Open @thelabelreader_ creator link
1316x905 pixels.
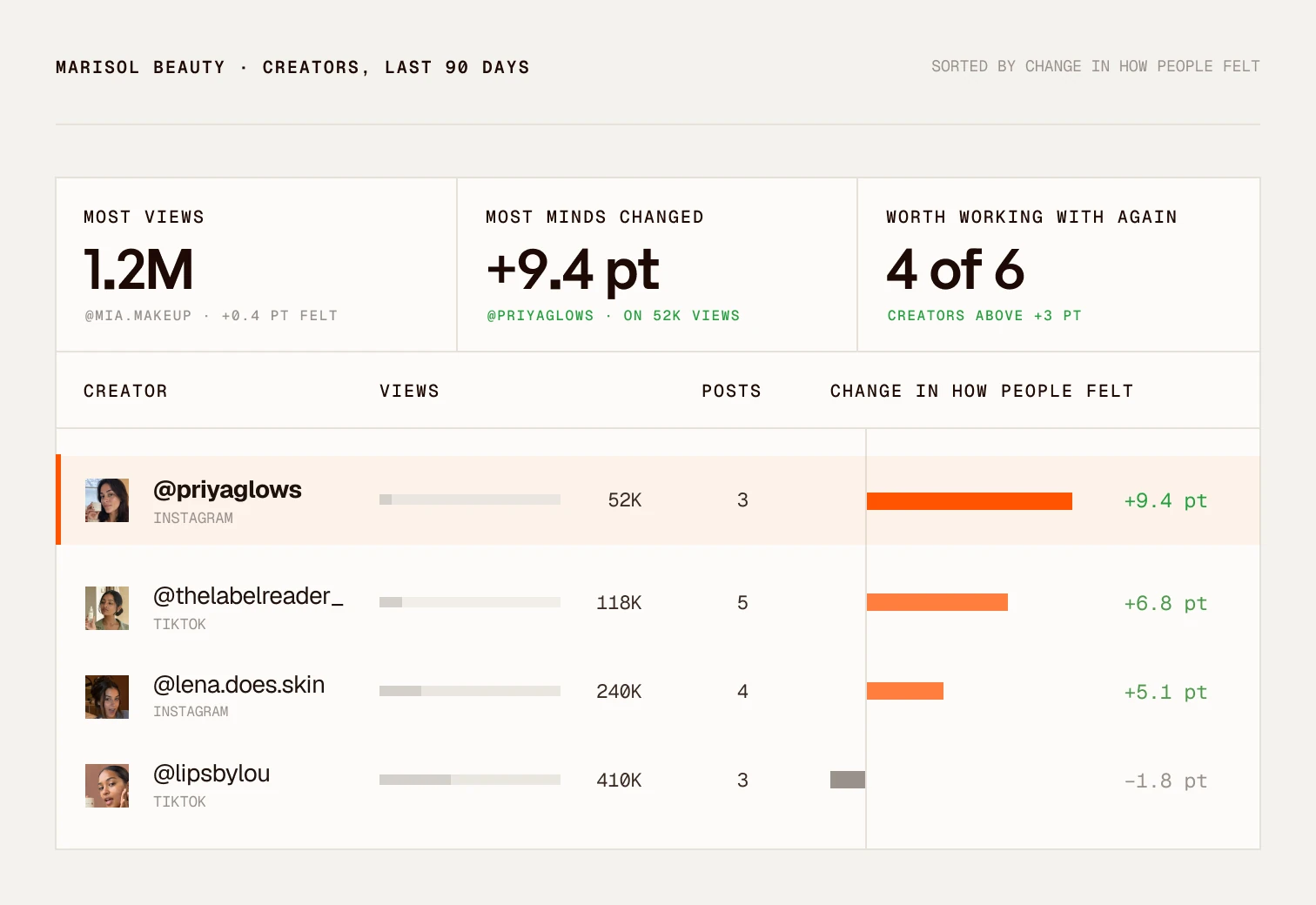pos(248,596)
